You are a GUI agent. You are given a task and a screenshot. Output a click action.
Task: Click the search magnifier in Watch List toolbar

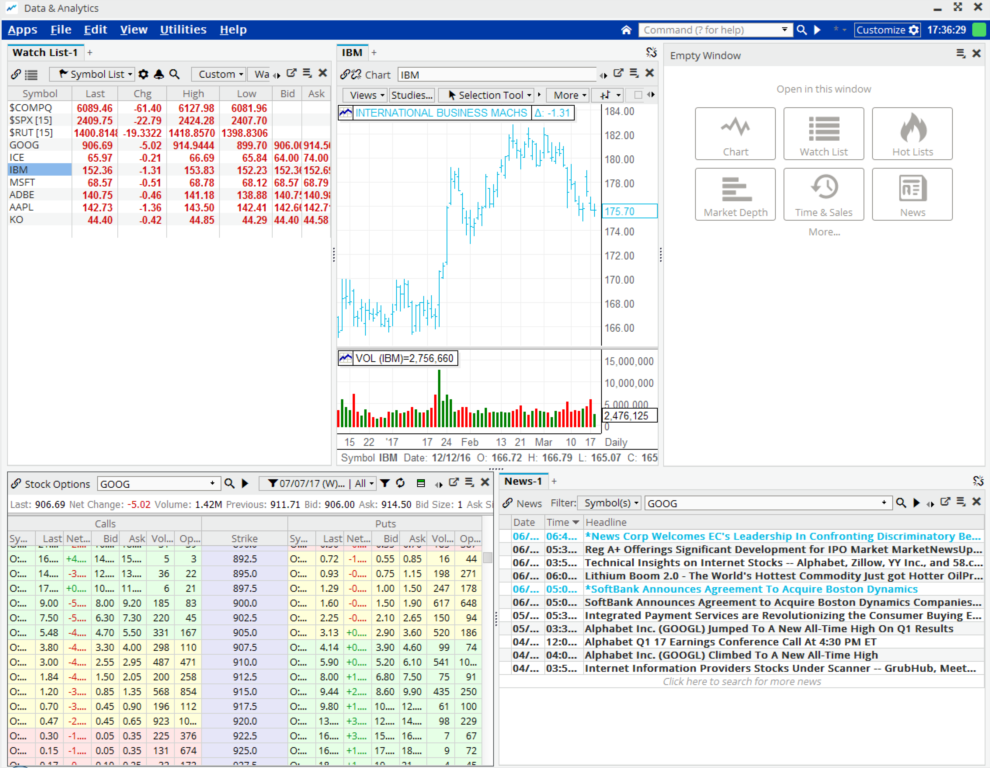[x=174, y=75]
